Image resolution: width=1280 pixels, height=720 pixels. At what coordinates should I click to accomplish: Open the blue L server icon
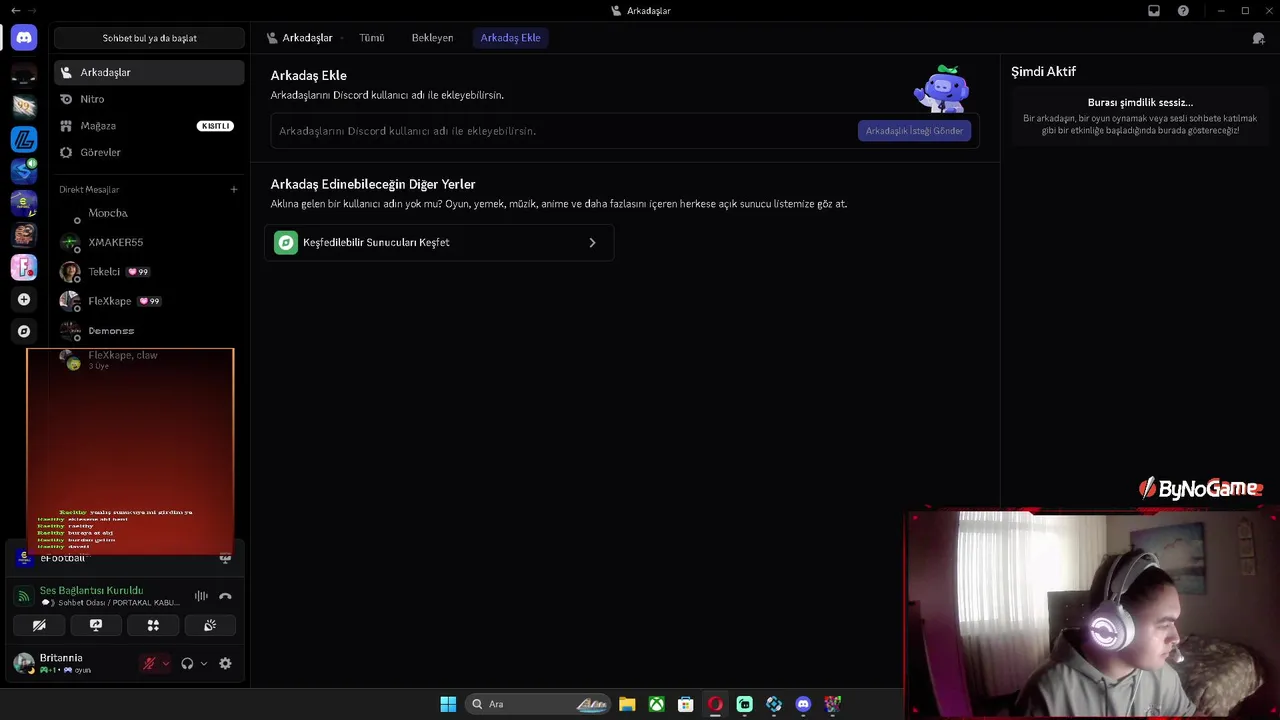24,139
